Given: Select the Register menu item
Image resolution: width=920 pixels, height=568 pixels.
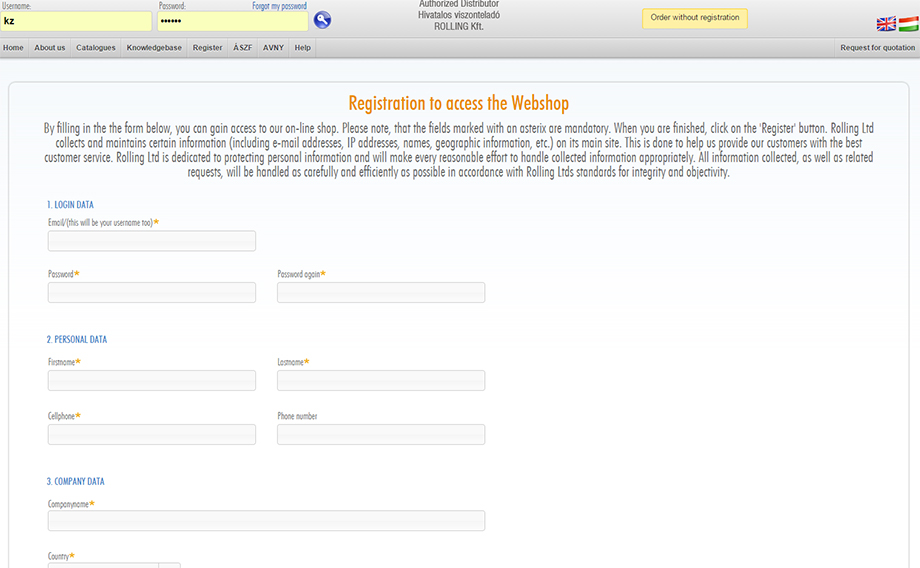Looking at the screenshot, I should [207, 48].
